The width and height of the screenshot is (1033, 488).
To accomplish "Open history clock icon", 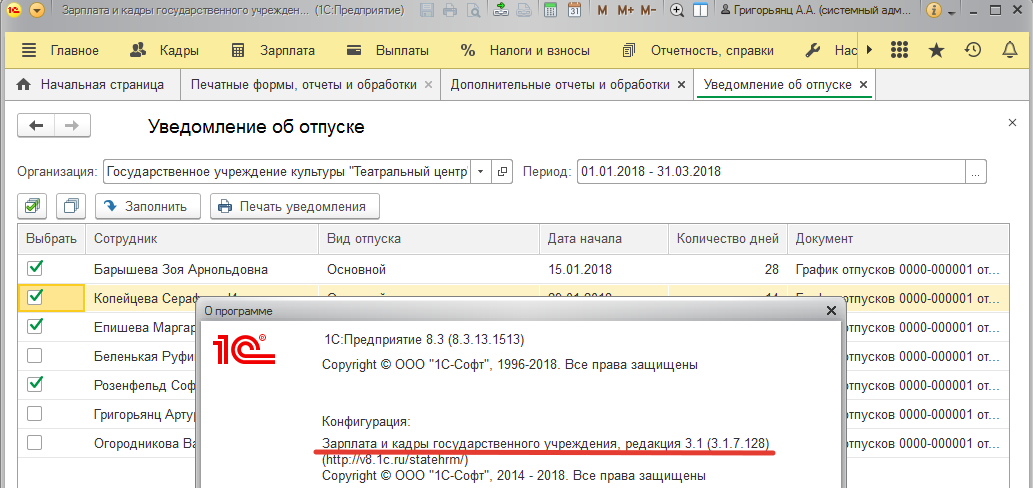I will (x=972, y=51).
